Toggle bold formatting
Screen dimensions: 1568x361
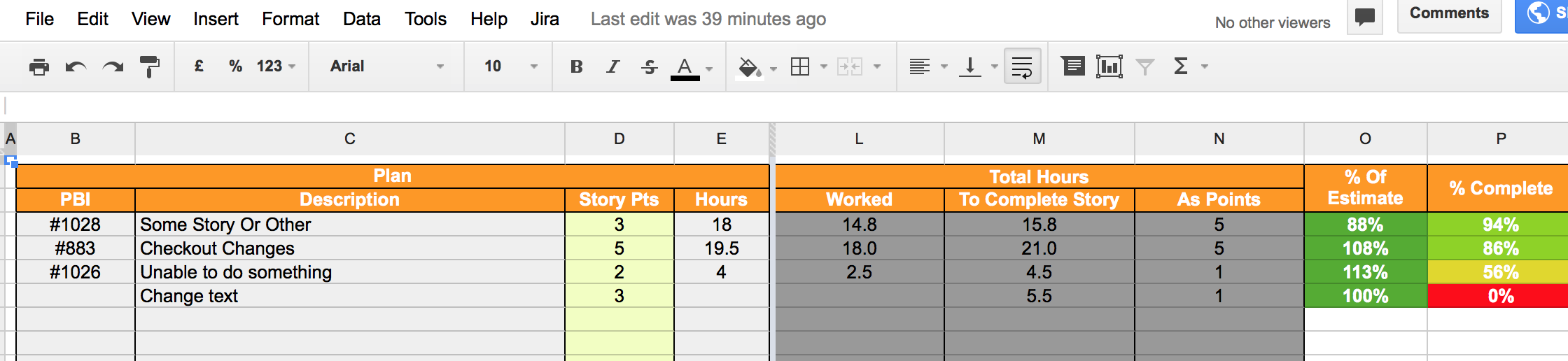tap(577, 66)
